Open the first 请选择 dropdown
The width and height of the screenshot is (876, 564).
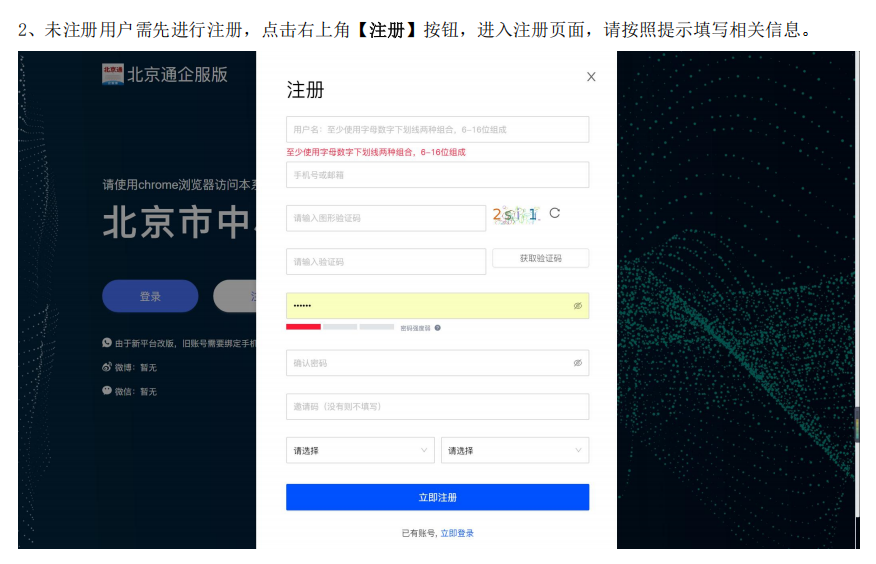(360, 450)
